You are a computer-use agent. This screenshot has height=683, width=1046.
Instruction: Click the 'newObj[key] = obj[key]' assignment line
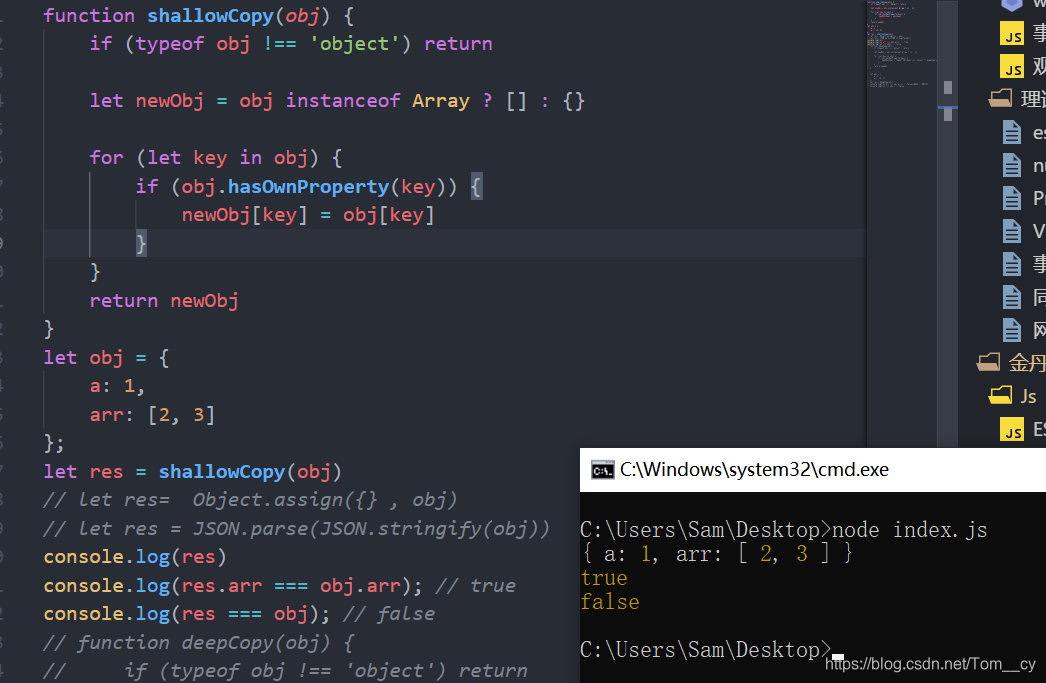coord(308,215)
